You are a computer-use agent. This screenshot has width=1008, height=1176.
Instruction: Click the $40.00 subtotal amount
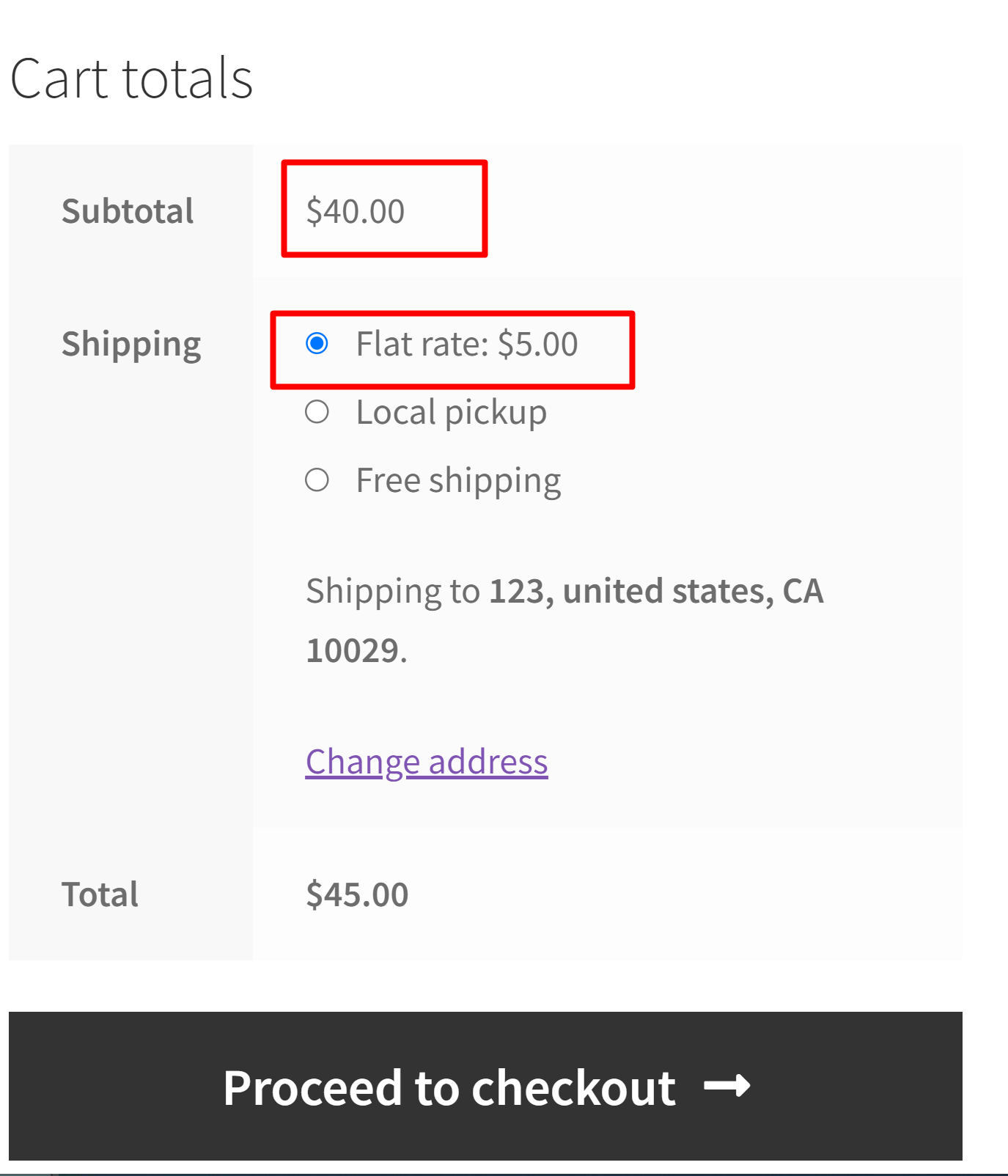pos(356,211)
